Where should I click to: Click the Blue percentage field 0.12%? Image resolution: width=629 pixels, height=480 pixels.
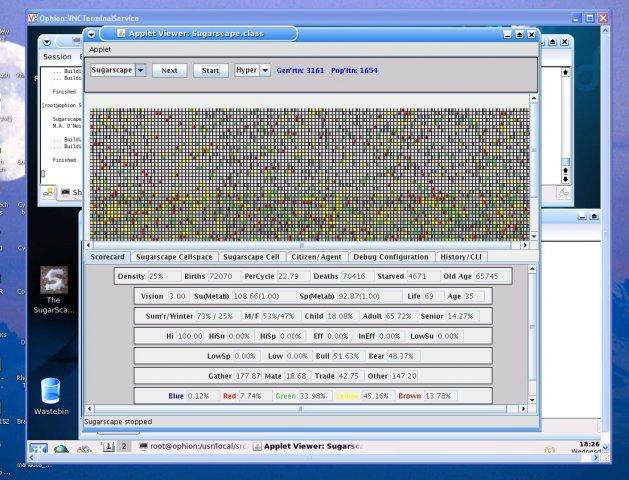point(203,396)
